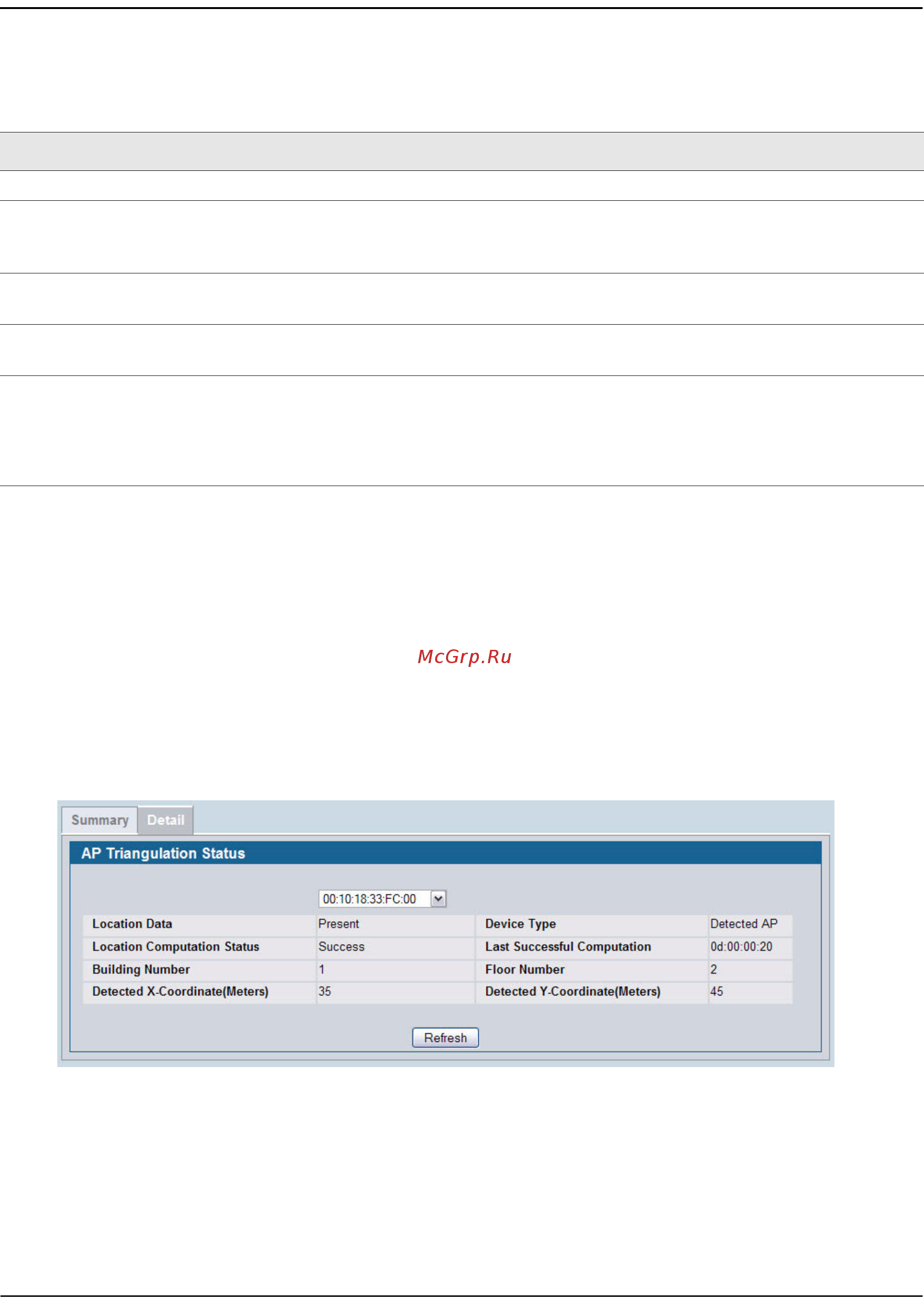The width and height of the screenshot is (924, 1312).
Task: Open the MAC address dropdown arrow
Action: pyautogui.click(x=439, y=898)
